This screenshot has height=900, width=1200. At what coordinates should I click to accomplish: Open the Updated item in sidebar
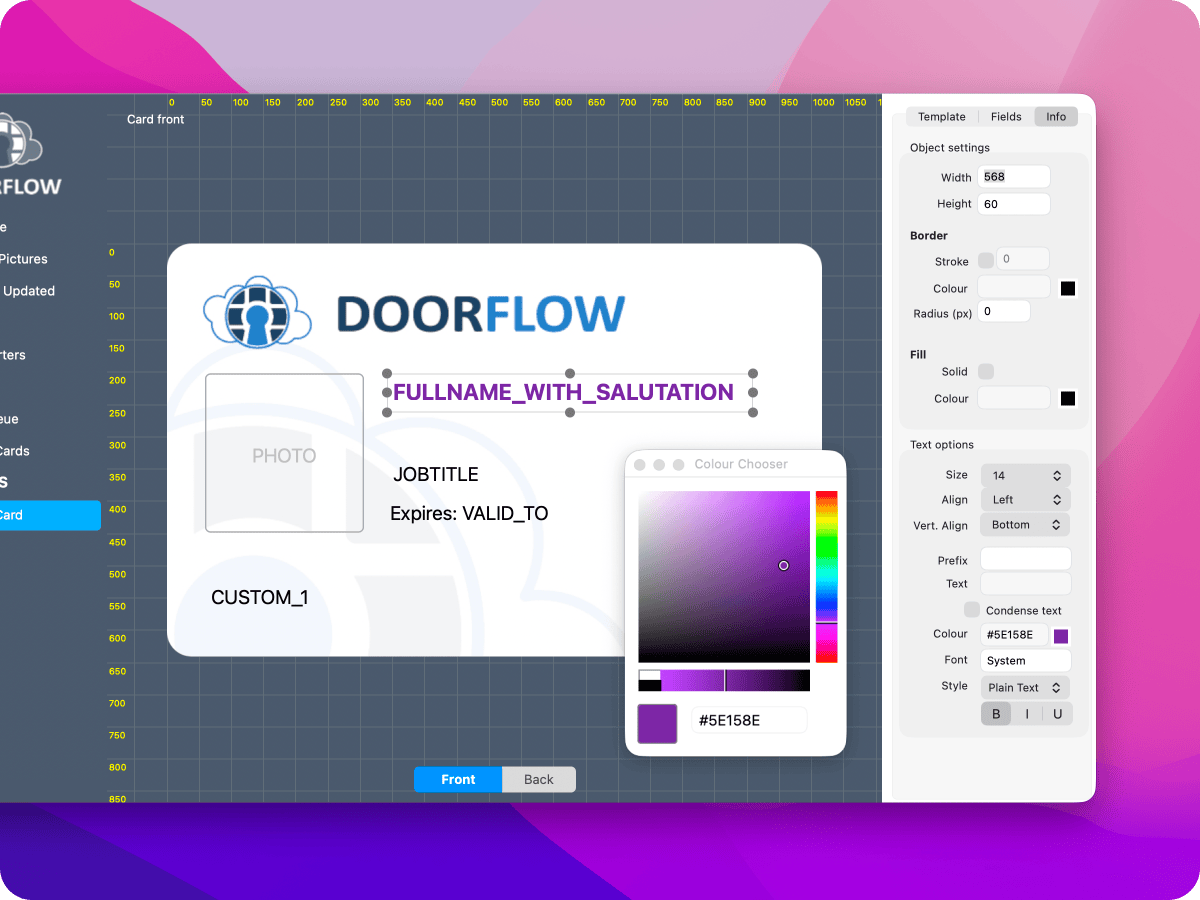[x=28, y=291]
